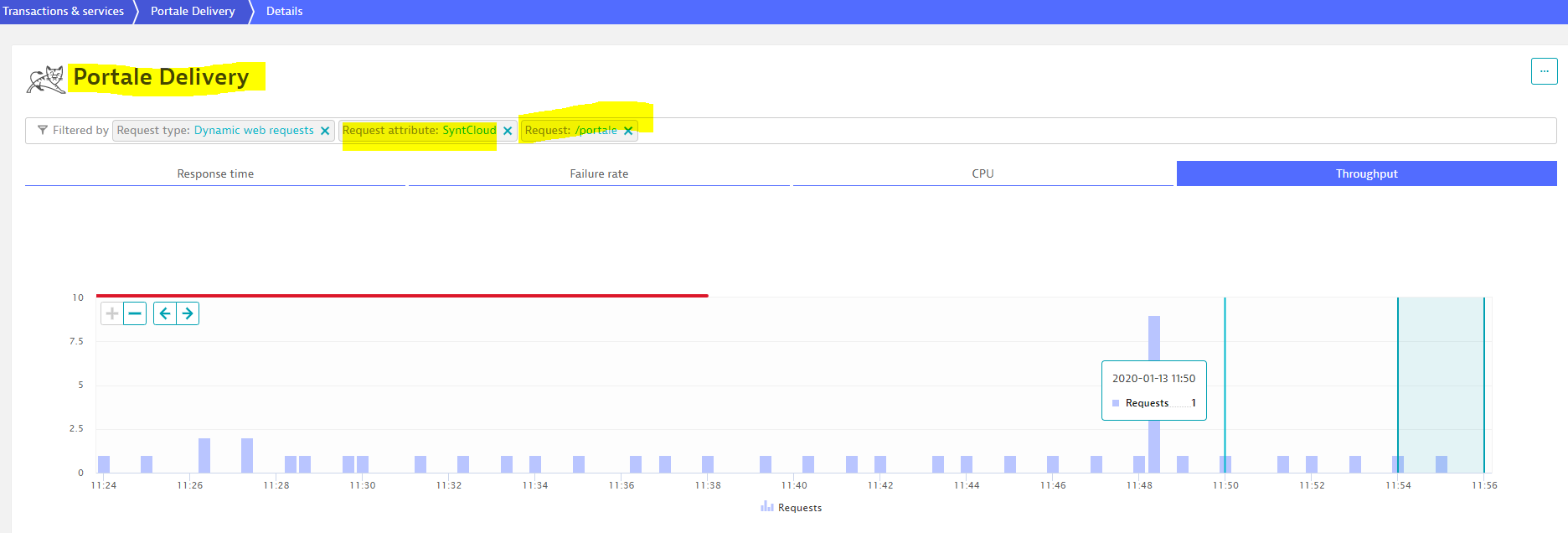Remove the Dynamic web requests filter
Image resolution: width=1568 pixels, height=533 pixels.
[x=325, y=131]
